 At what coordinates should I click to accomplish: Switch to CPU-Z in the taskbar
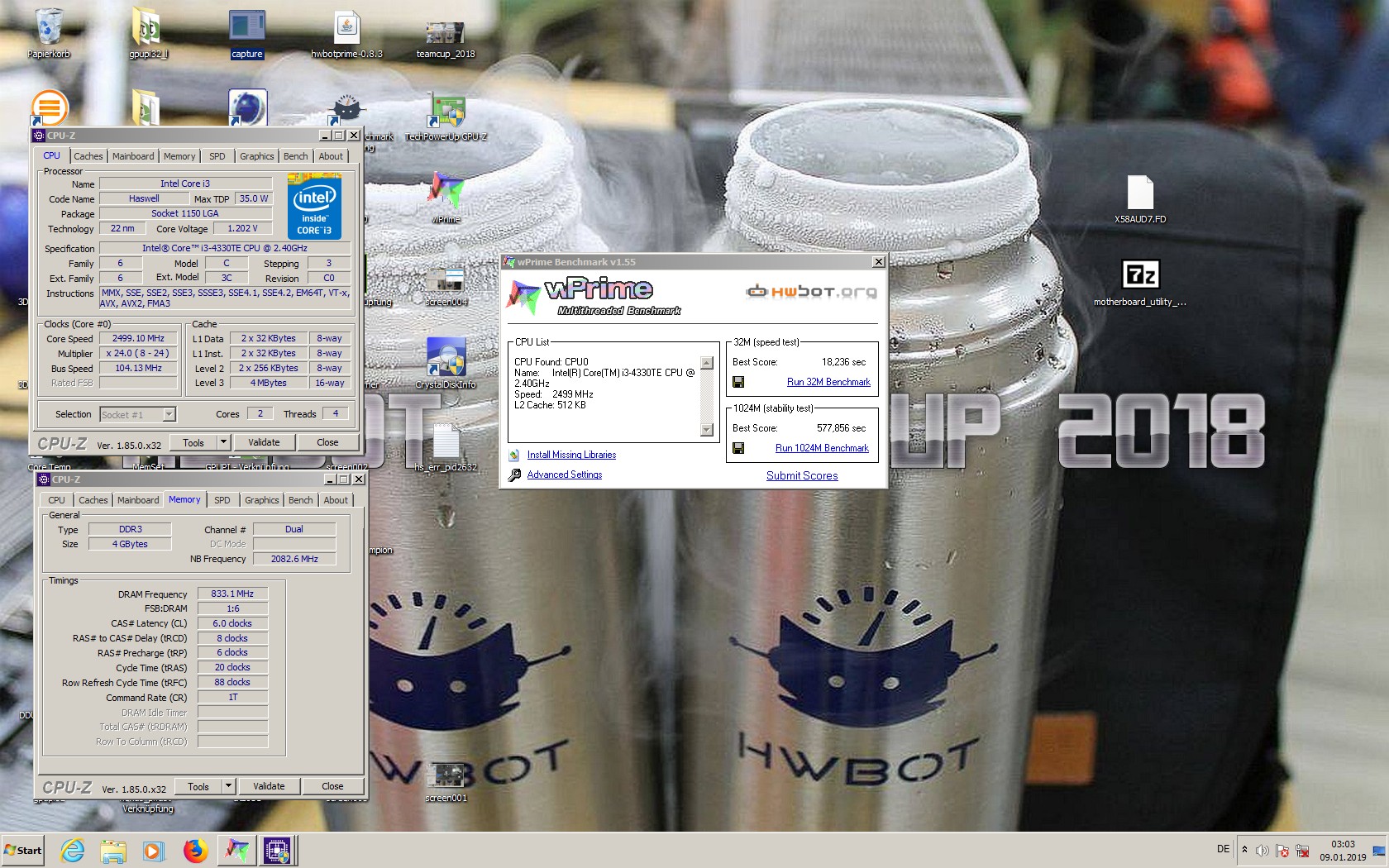click(x=277, y=850)
